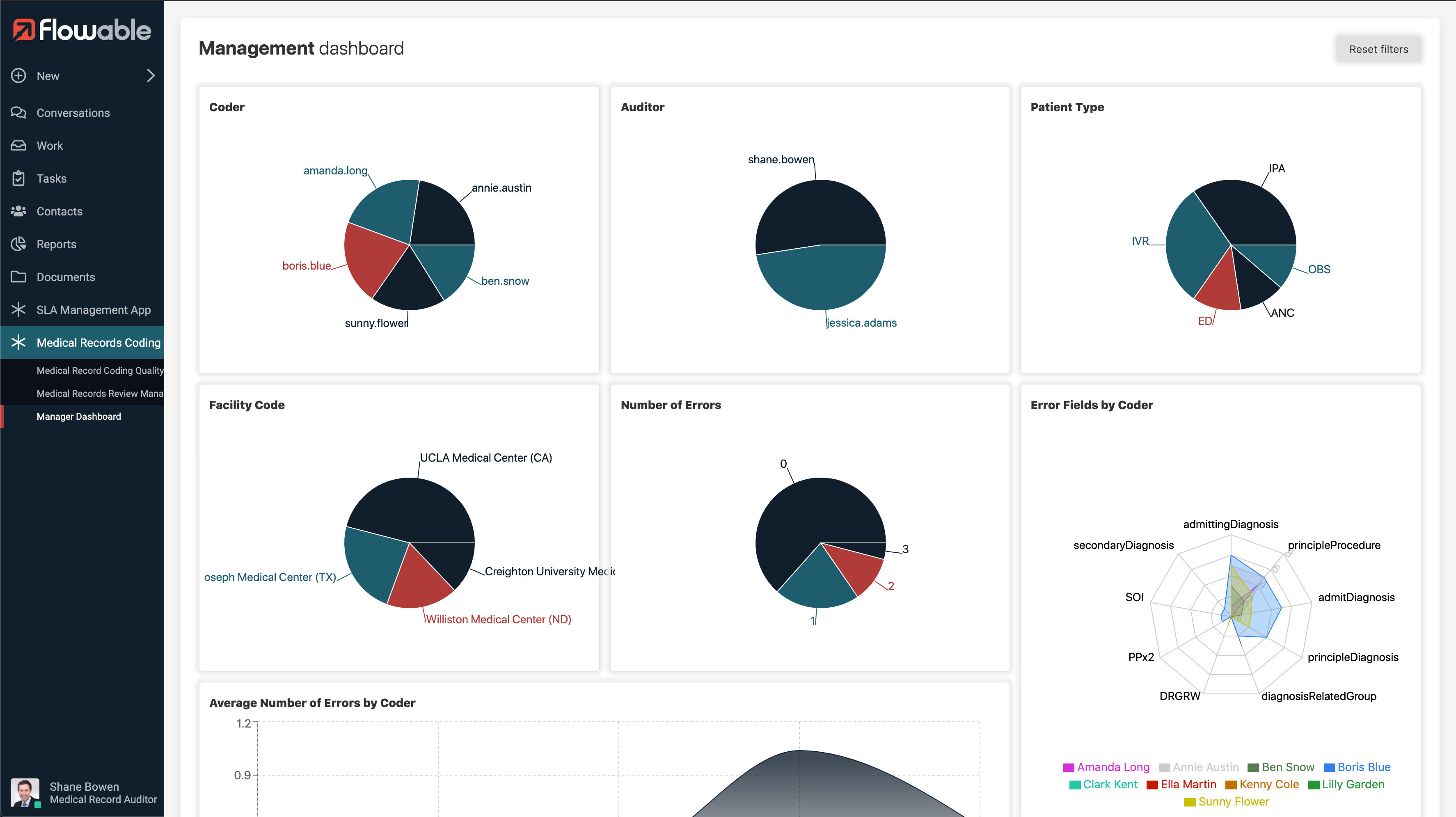Click Shane Bowen's profile avatar
The image size is (1456, 817).
25,792
